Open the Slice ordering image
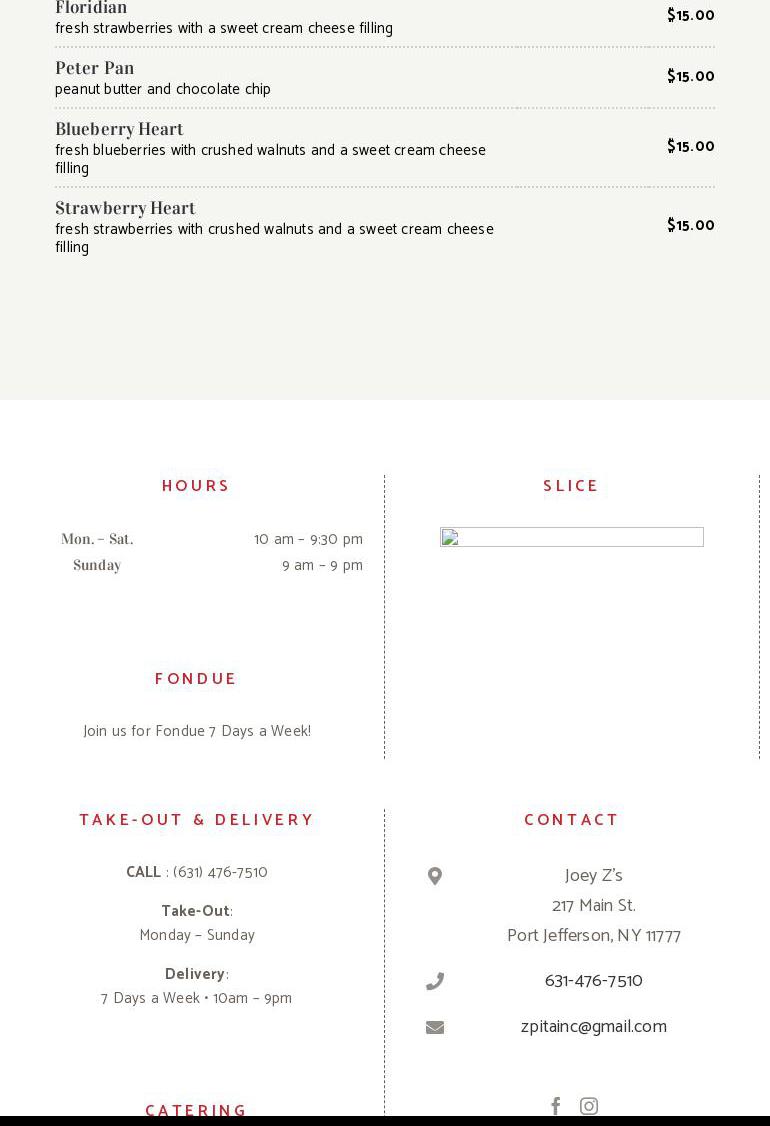This screenshot has width=770, height=1126. tap(571, 538)
